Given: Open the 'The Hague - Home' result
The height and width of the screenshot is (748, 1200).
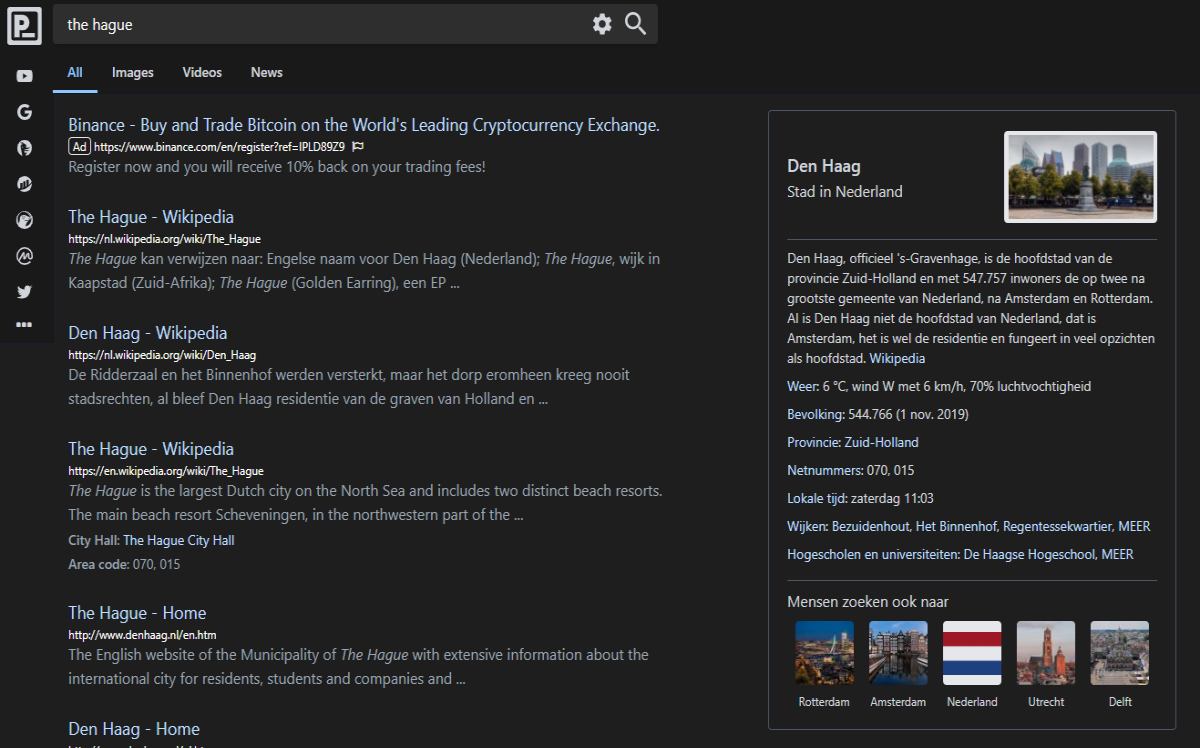Looking at the screenshot, I should click(137, 613).
